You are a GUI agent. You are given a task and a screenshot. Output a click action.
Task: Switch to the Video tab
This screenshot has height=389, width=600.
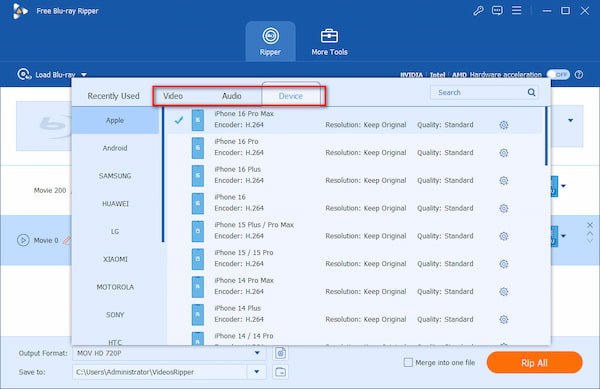pos(173,96)
